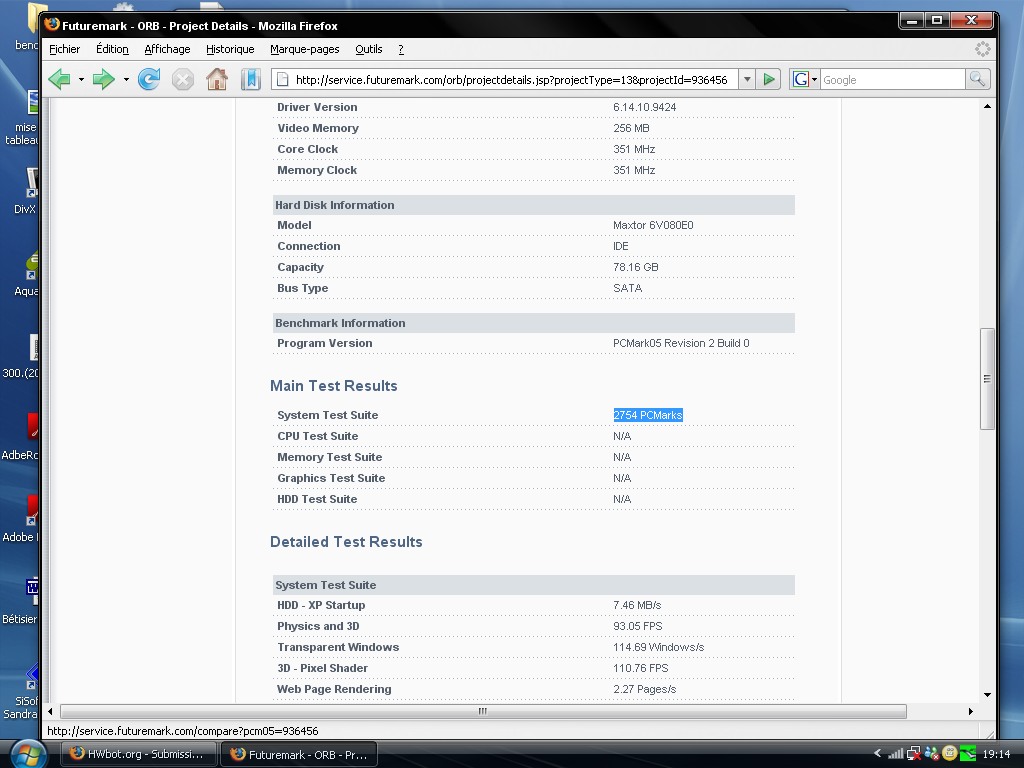
Task: Click the horizontal scrollbar left arrow
Action: click(x=50, y=711)
